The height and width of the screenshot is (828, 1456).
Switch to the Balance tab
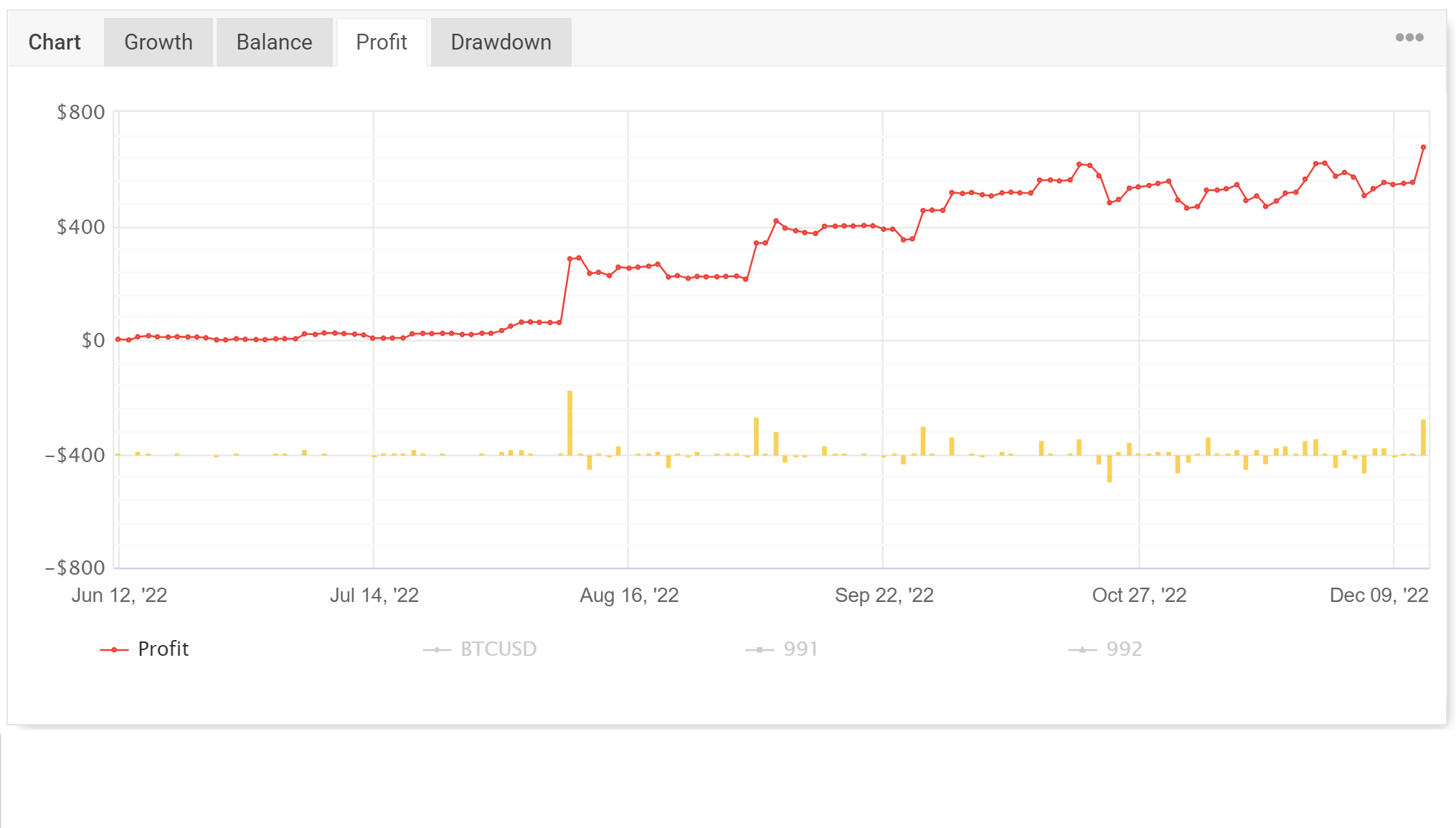pyautogui.click(x=274, y=42)
